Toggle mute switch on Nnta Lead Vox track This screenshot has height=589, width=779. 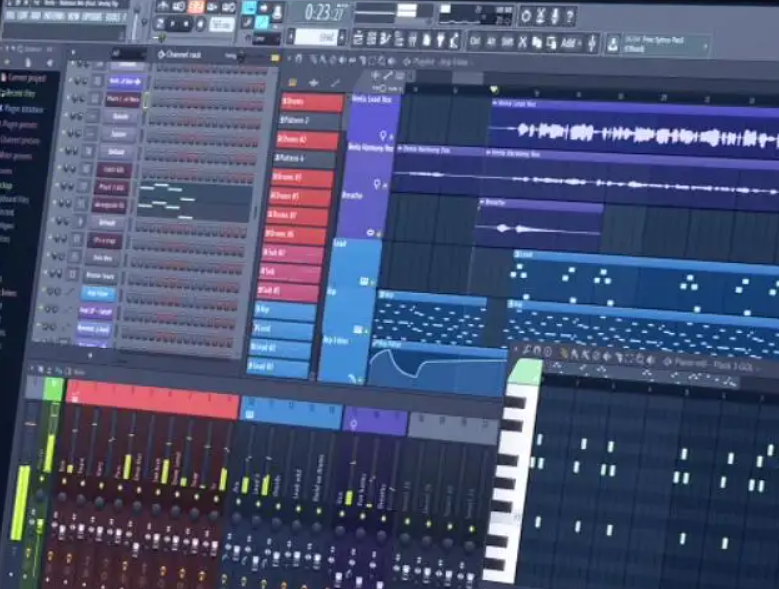[391, 137]
